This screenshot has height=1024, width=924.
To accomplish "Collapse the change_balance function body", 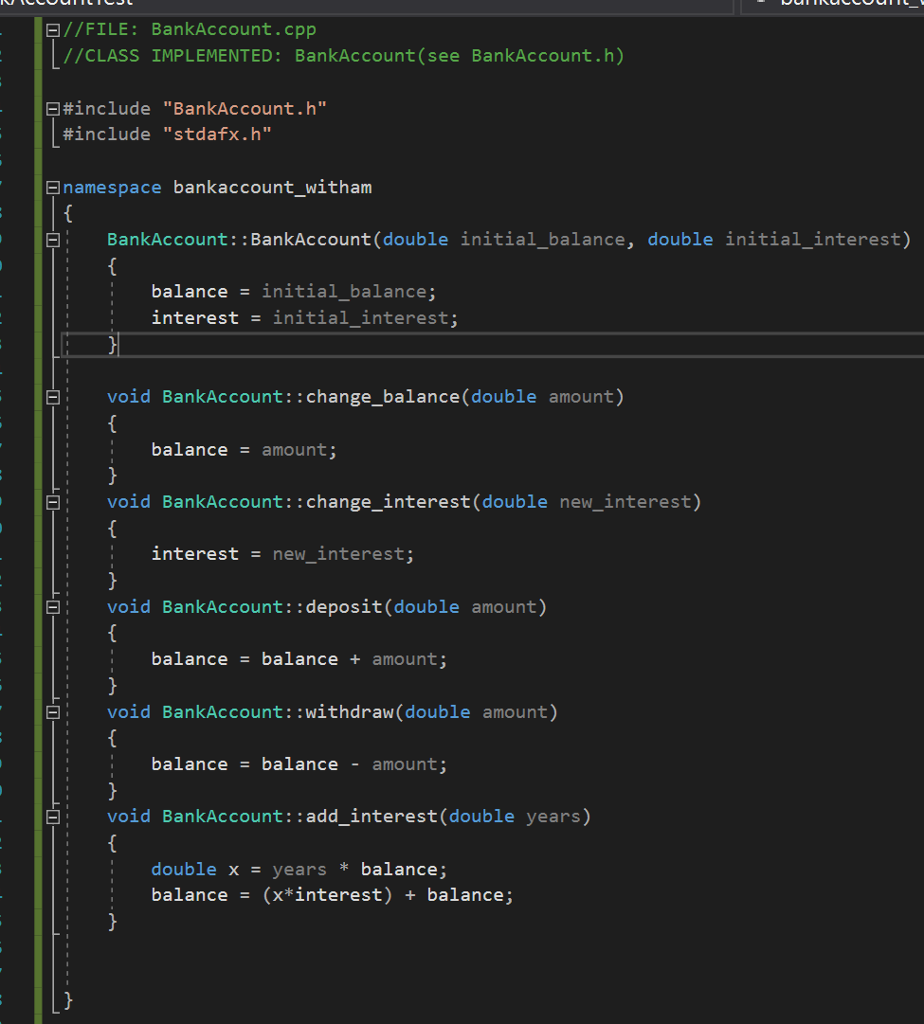I will point(51,396).
